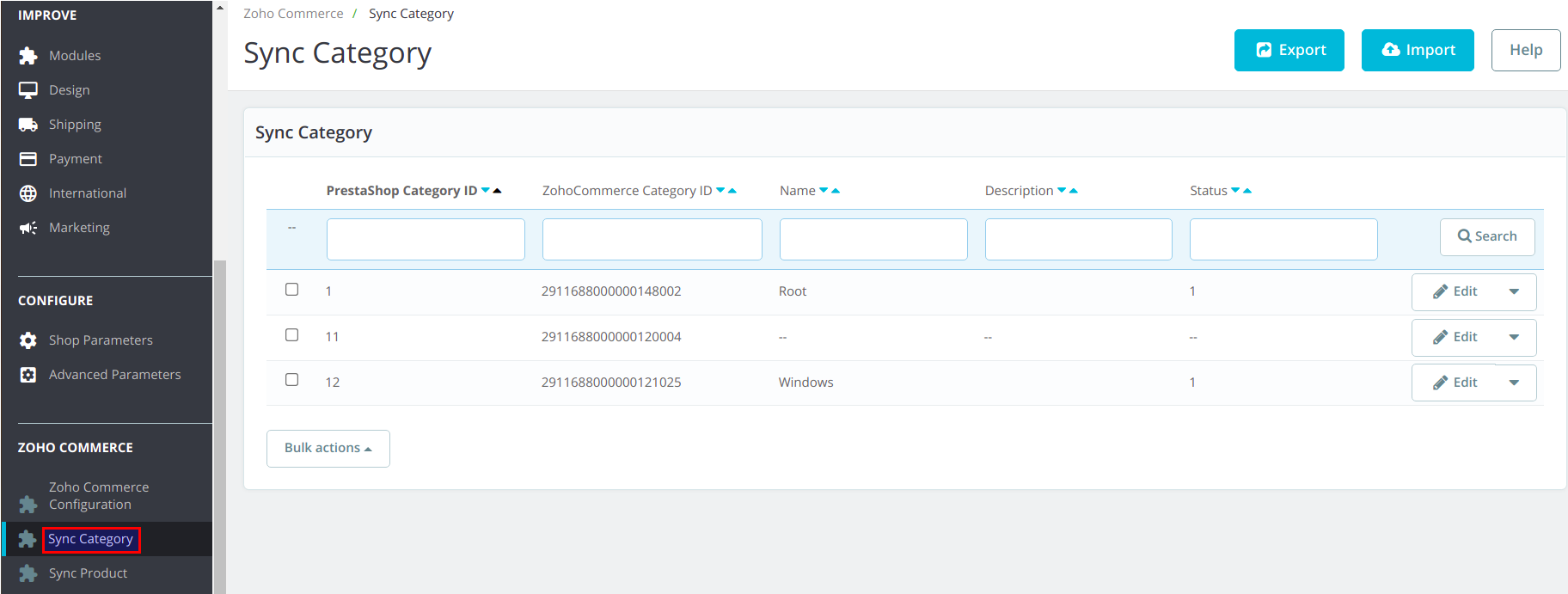Edit category row 11

1455,338
